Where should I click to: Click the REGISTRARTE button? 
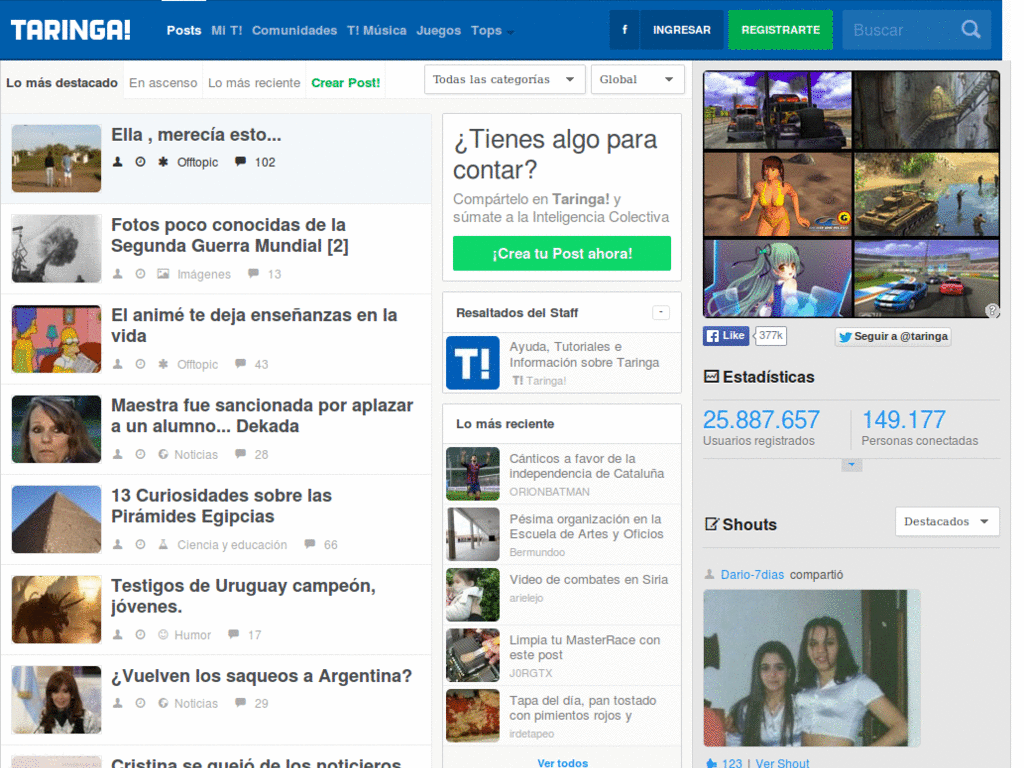780,30
